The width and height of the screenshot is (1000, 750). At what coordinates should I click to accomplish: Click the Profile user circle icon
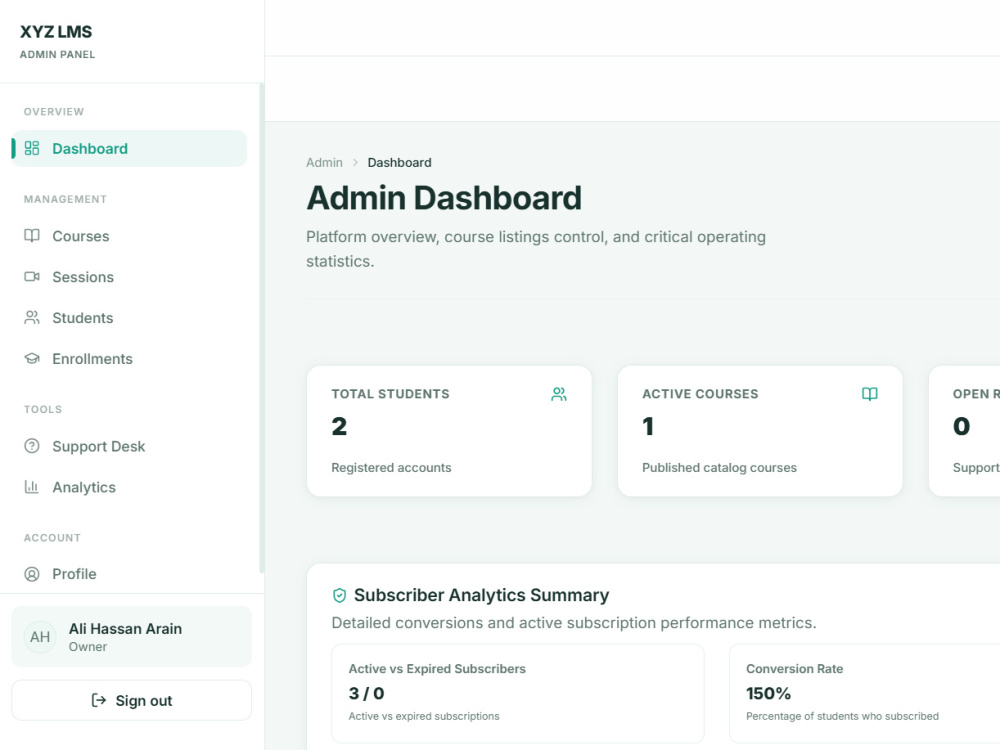[x=32, y=574]
